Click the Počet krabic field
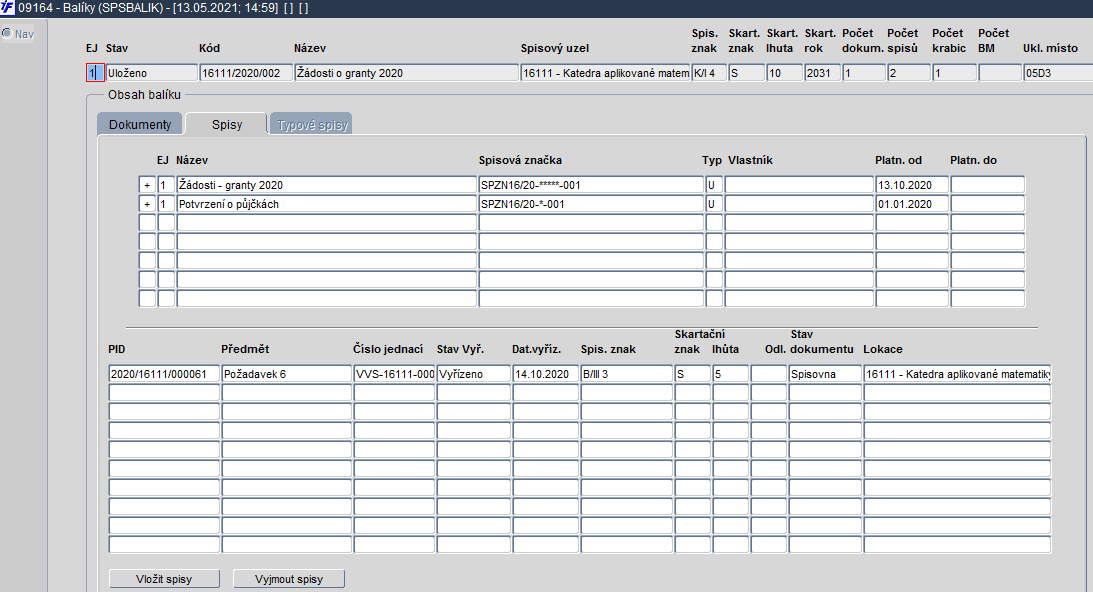 (x=954, y=73)
